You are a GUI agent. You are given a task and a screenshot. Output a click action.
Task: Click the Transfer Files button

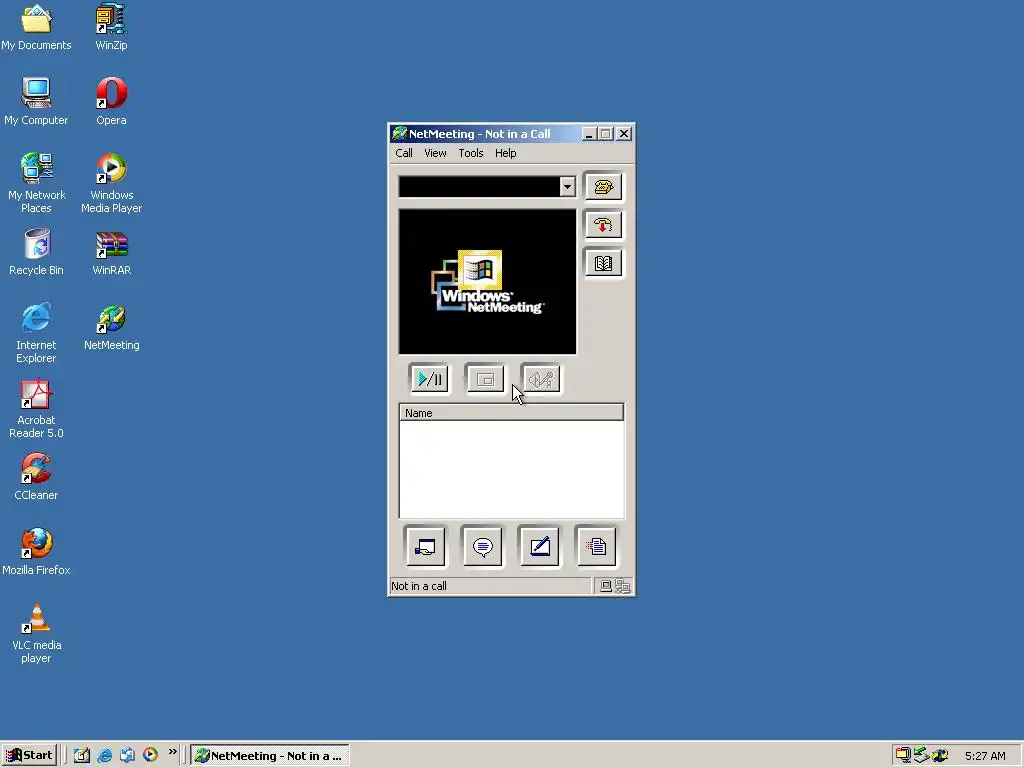pyautogui.click(x=596, y=547)
